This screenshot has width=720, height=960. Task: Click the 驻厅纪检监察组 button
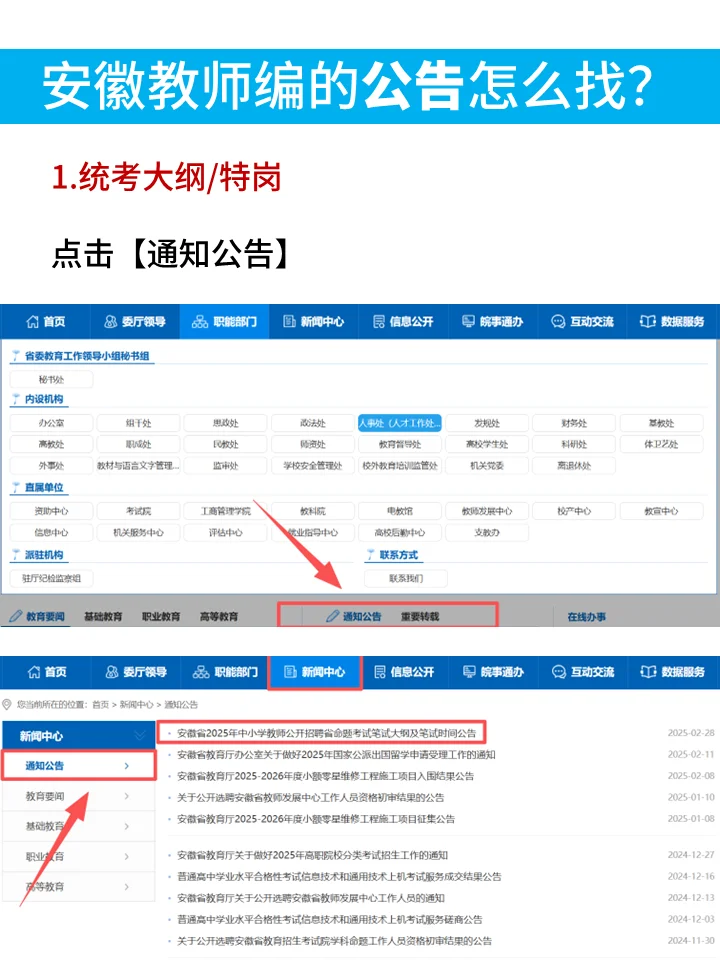coord(51,578)
